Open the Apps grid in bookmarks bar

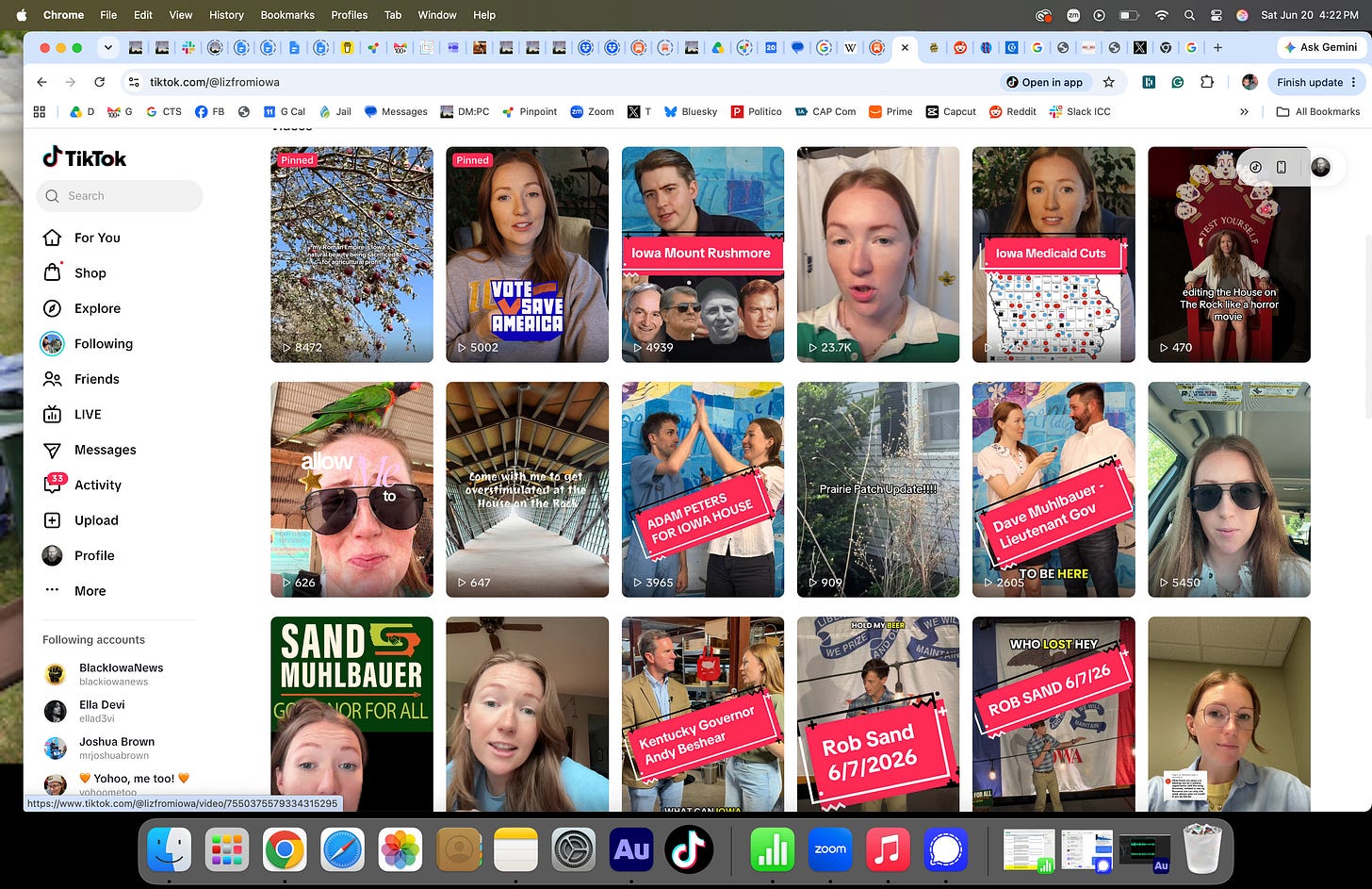(40, 111)
